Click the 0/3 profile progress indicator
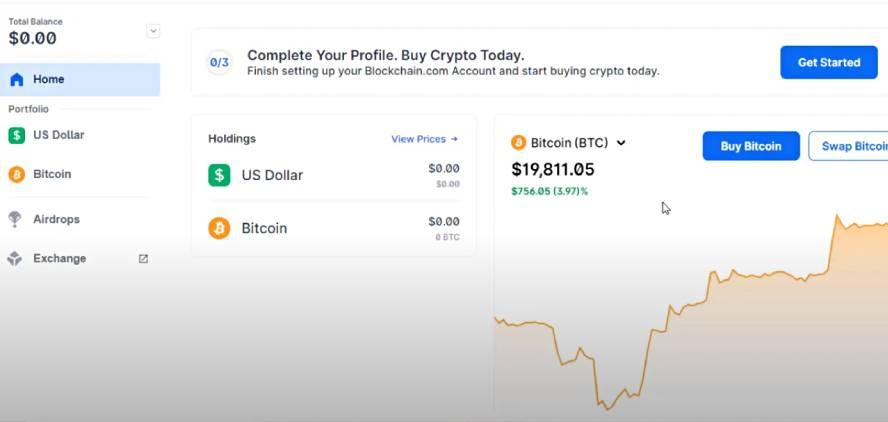The image size is (888, 422). 219,62
